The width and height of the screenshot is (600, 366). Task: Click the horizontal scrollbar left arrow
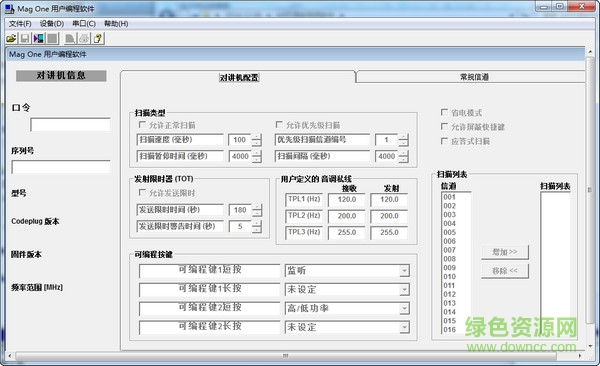pos(10,356)
